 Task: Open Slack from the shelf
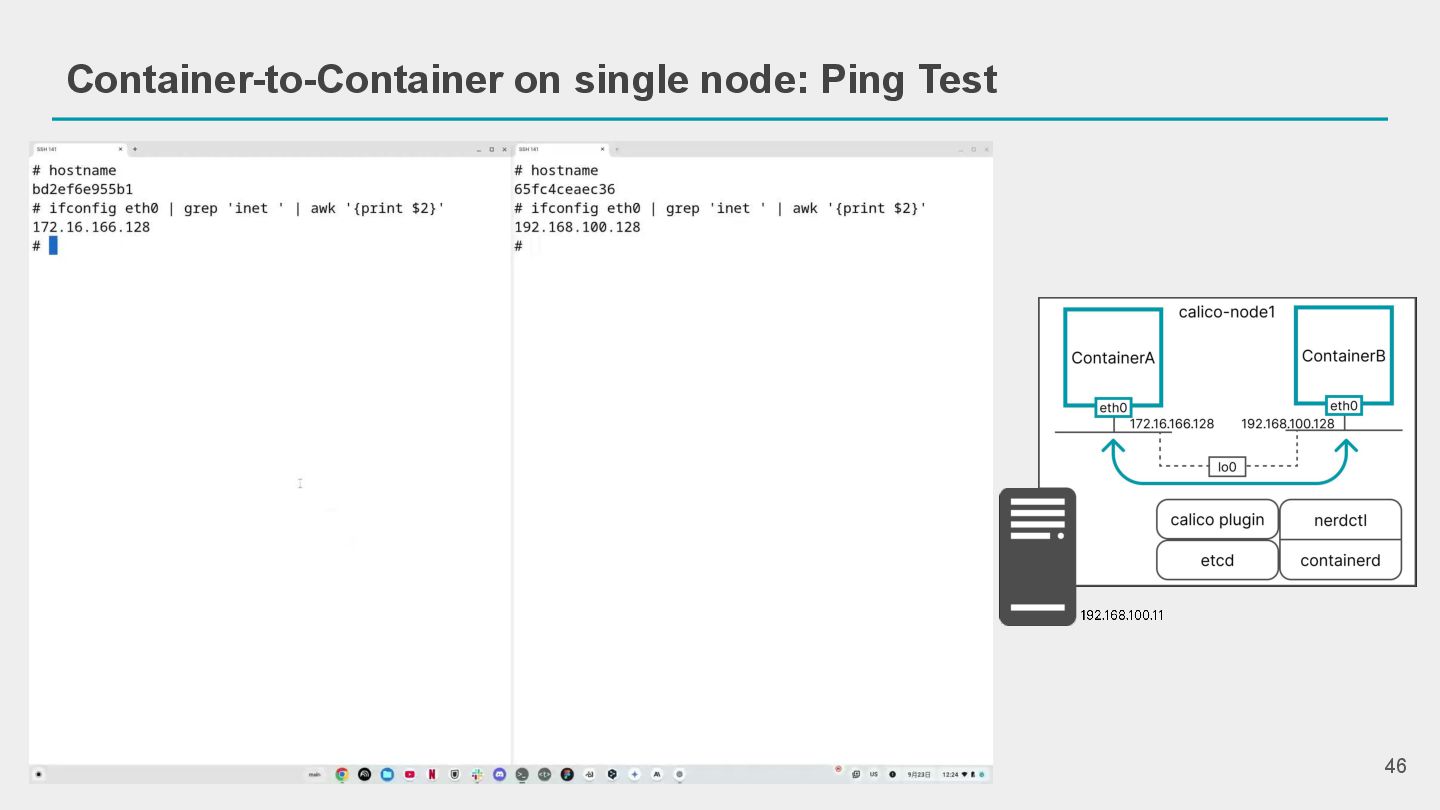click(x=477, y=774)
